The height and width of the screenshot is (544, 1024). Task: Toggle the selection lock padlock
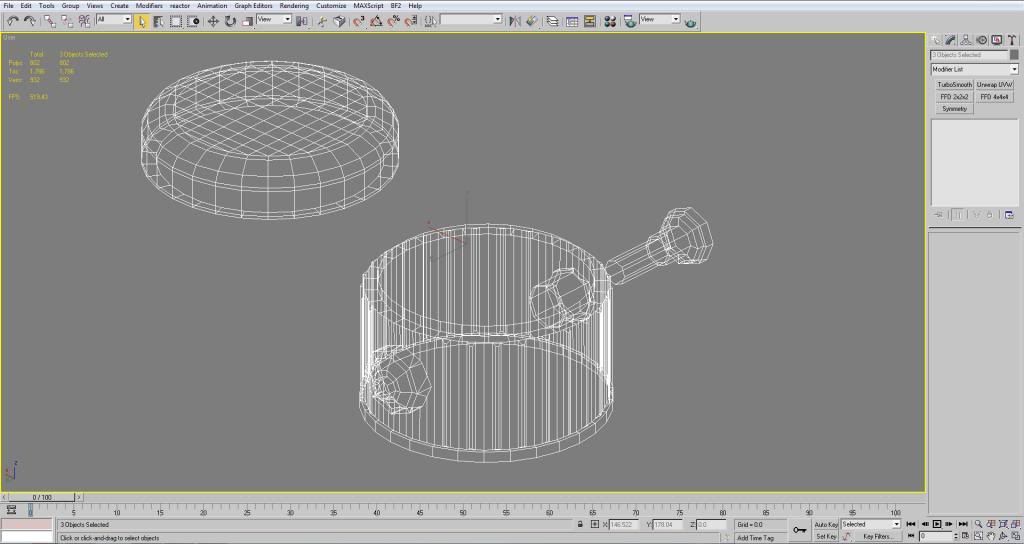(x=580, y=524)
